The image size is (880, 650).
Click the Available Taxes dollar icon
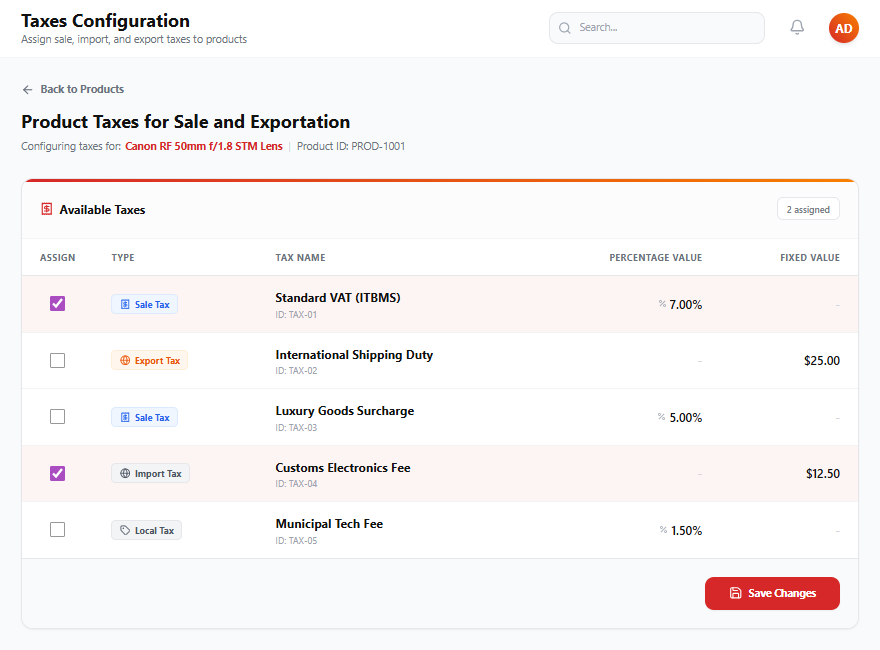(47, 209)
